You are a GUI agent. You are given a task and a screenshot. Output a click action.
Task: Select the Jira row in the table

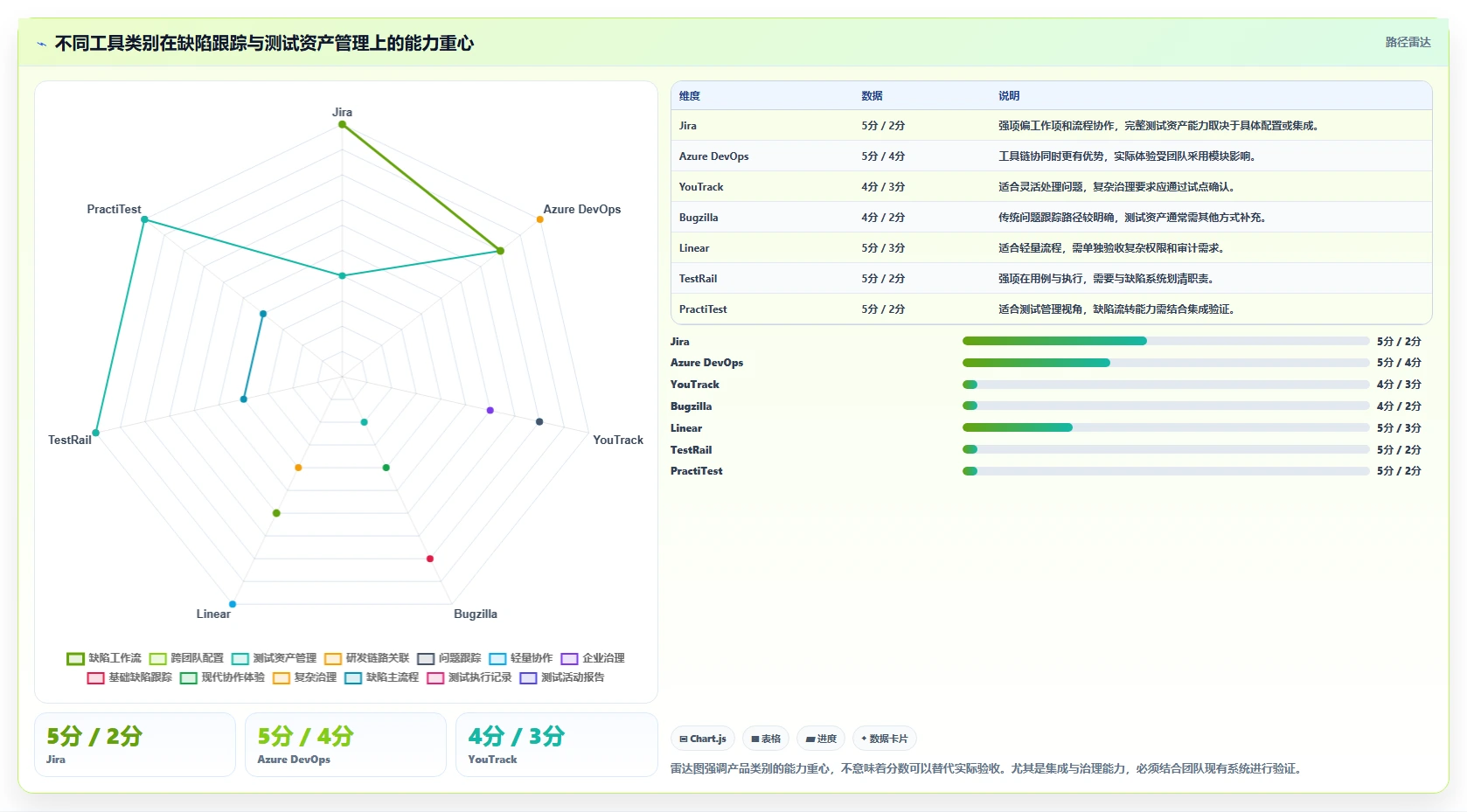coord(1051,126)
